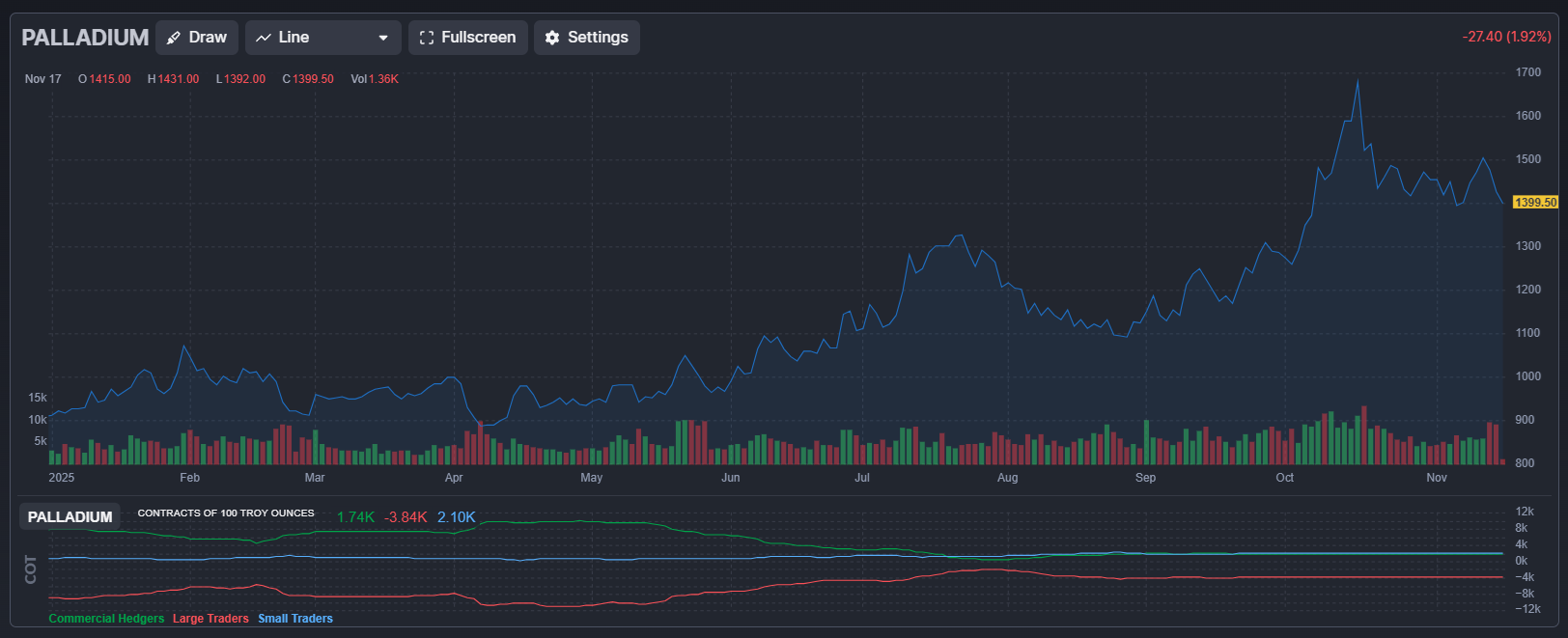Click the red -27.40 (1.92%) price change
This screenshot has width=1568, height=638.
point(1506,37)
